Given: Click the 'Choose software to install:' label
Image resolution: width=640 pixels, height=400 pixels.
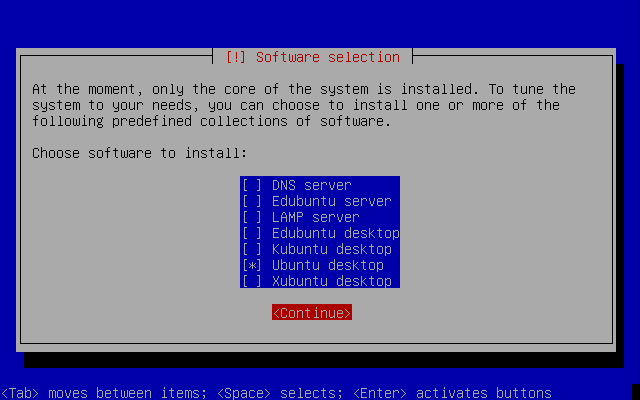Looking at the screenshot, I should pos(140,153).
